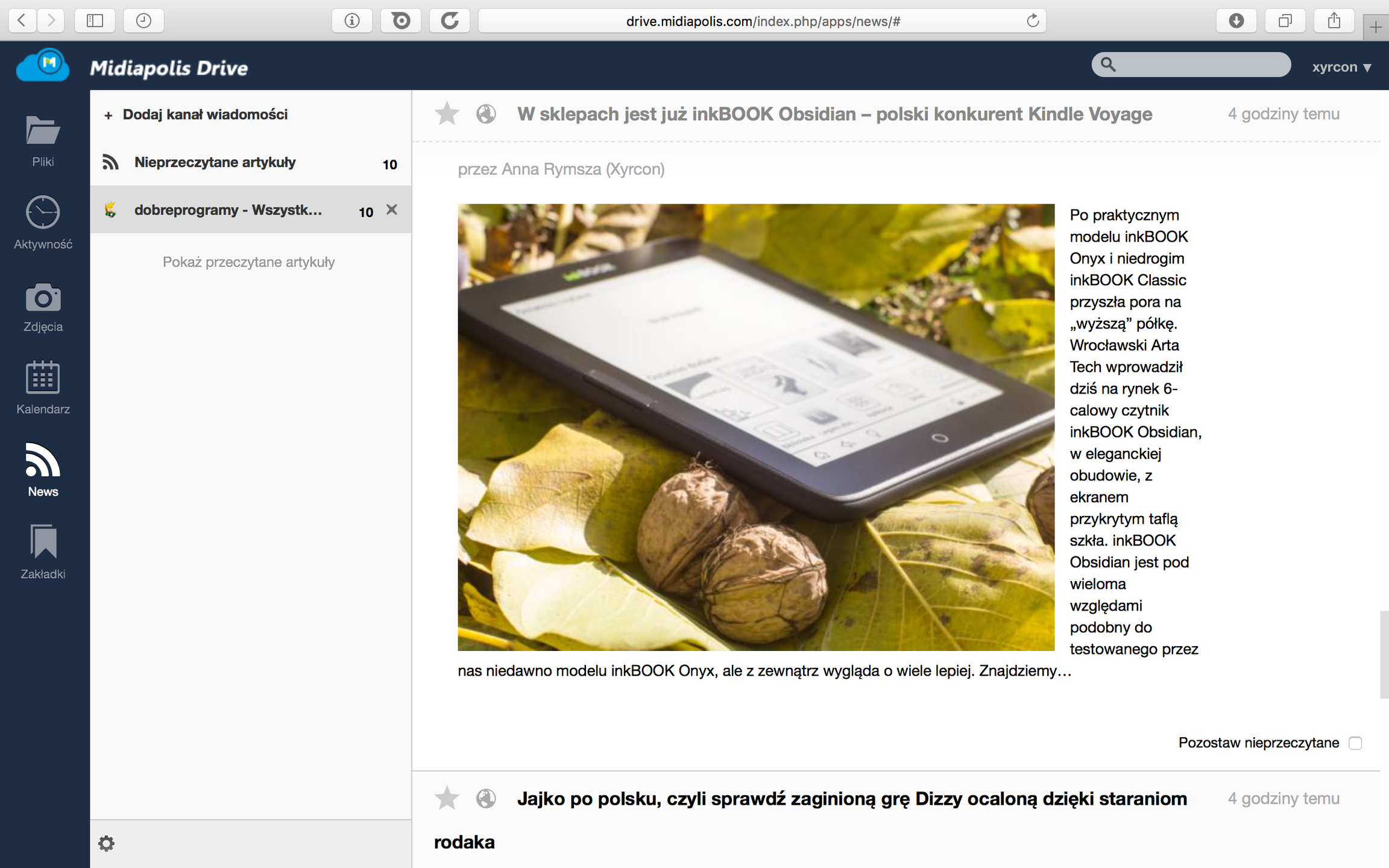This screenshot has width=1389, height=868.
Task: Open the article source via the globe icon
Action: tap(486, 113)
